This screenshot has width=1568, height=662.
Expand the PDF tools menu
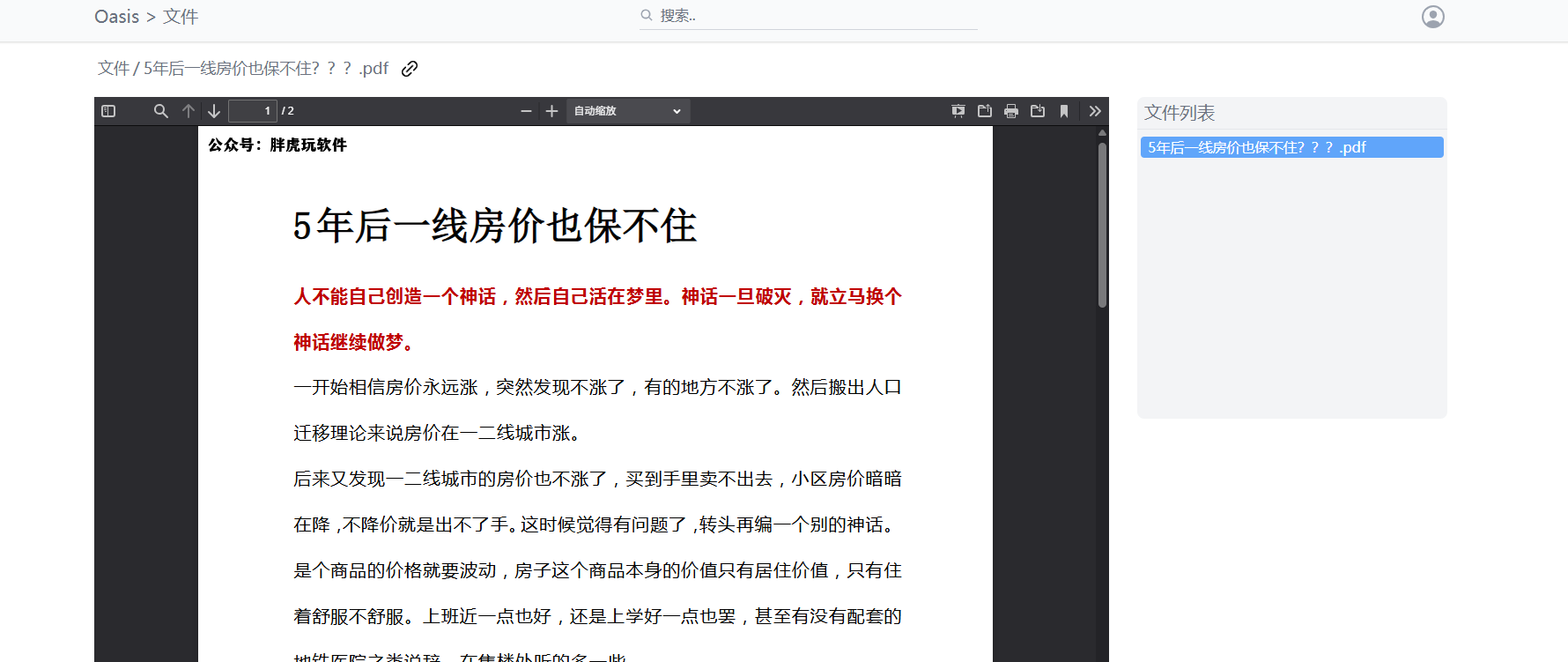pos(1095,111)
